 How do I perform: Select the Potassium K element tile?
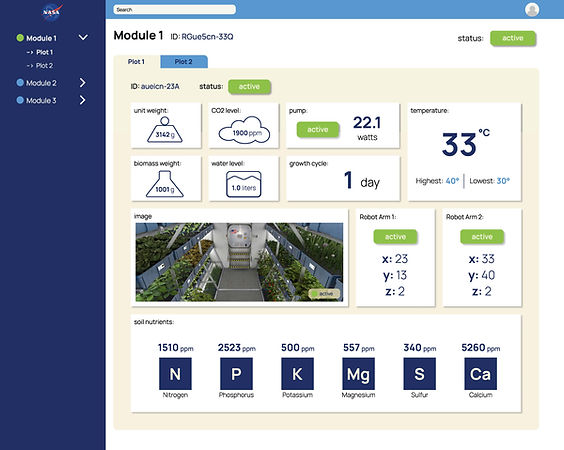coord(297,374)
